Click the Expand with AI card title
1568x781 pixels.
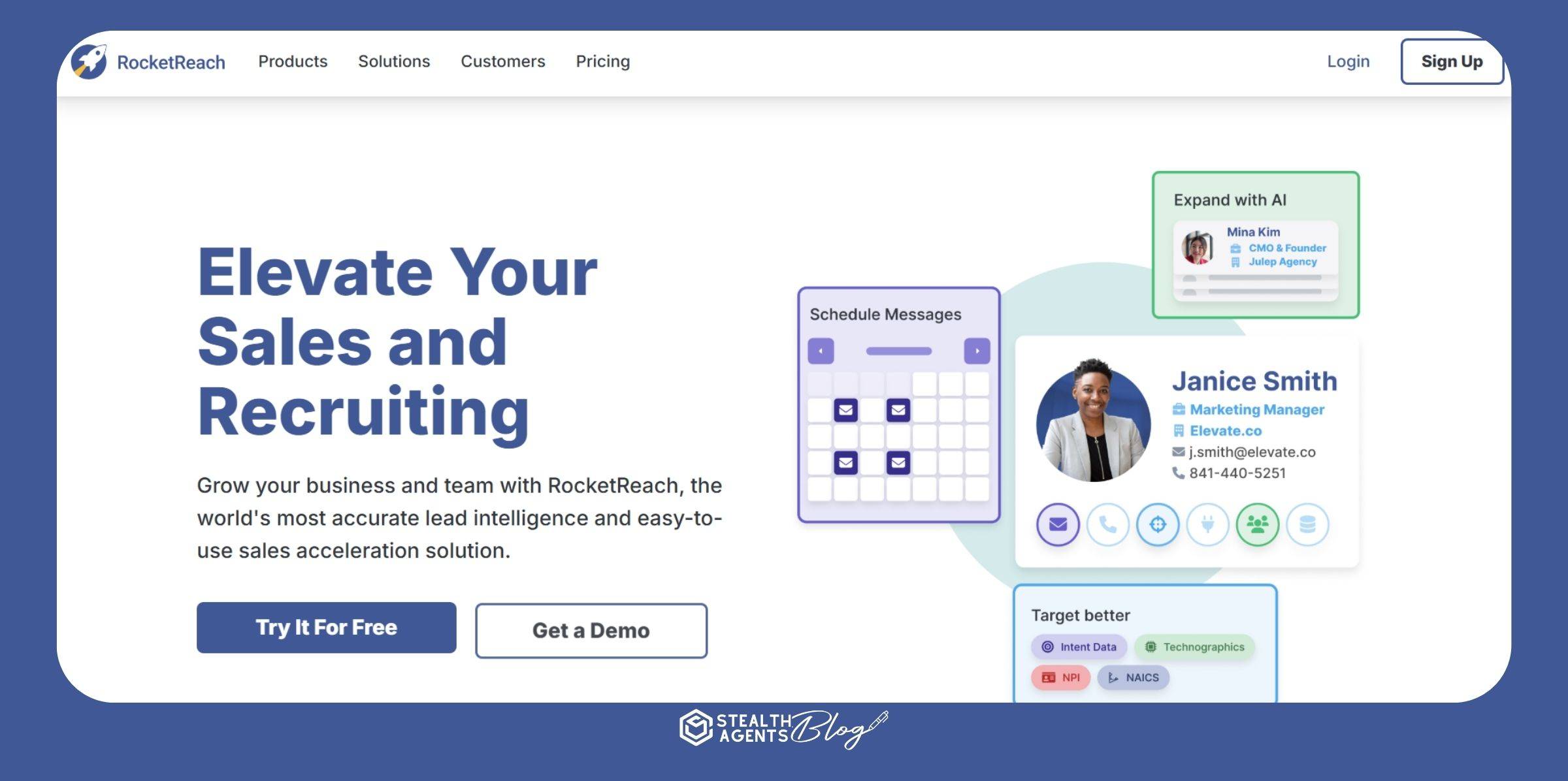[x=1230, y=200]
